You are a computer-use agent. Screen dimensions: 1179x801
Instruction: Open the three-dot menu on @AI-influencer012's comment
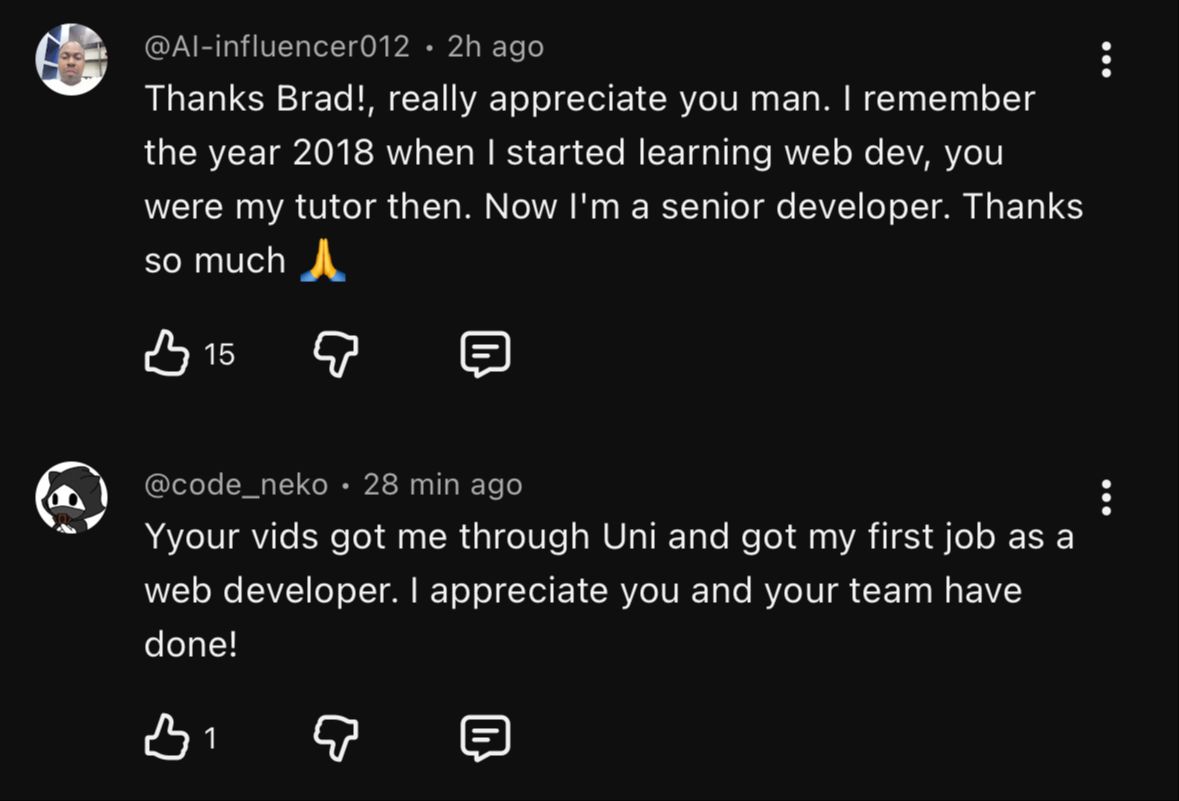coord(1106,60)
